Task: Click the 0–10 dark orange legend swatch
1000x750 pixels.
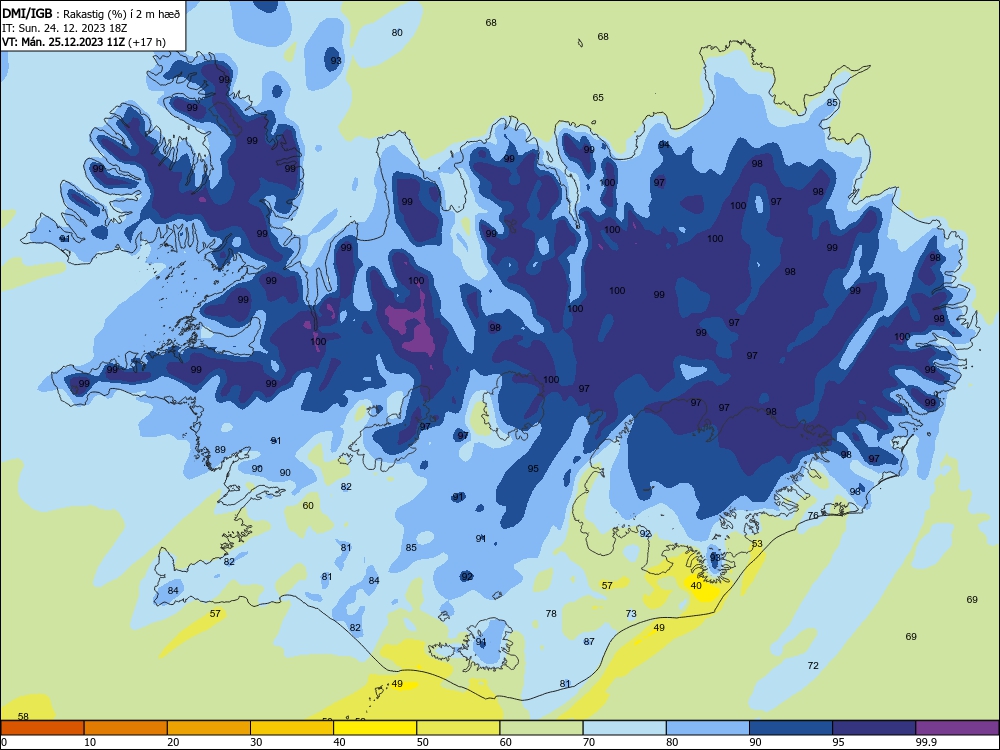Action: [x=42, y=728]
